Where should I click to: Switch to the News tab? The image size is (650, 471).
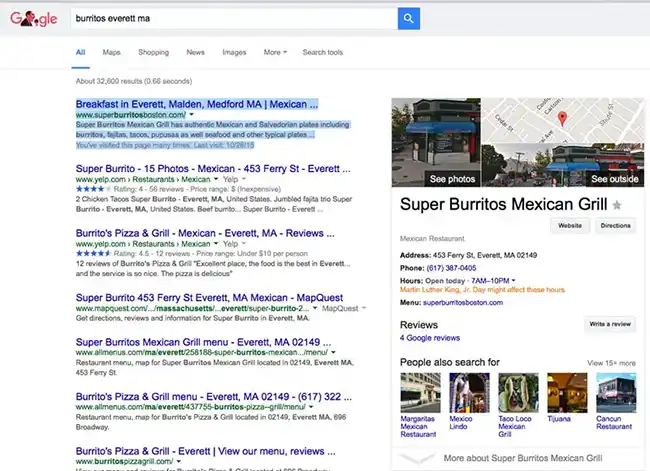[x=196, y=52]
